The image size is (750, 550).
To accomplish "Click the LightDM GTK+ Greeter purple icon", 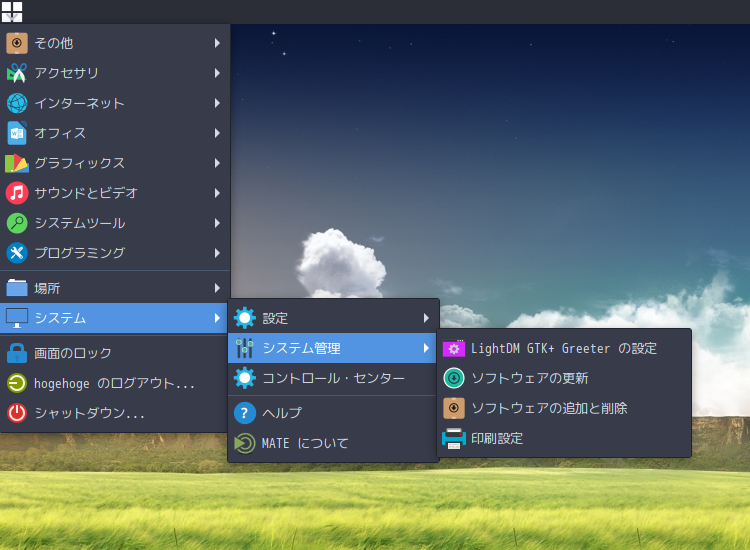I will (454, 348).
